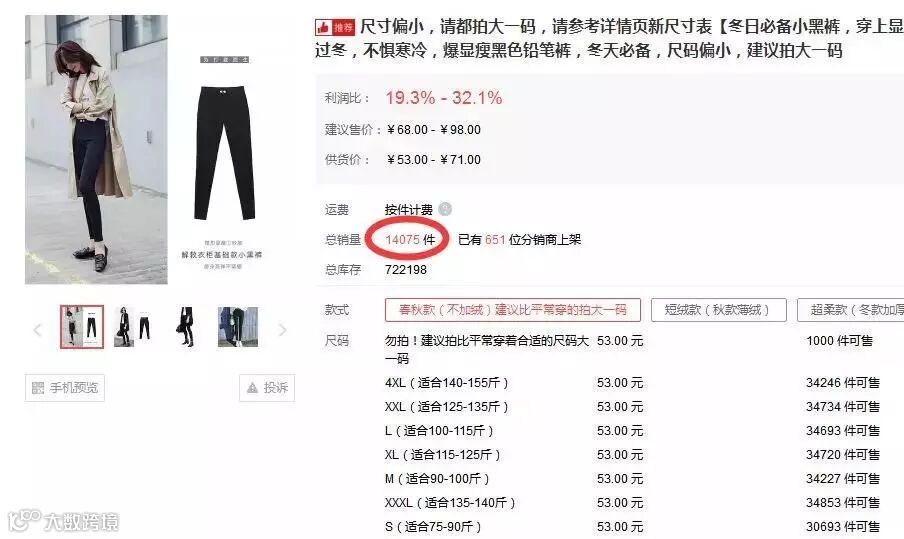Select the third product thumbnail
The image size is (904, 539).
pyautogui.click(x=186, y=327)
